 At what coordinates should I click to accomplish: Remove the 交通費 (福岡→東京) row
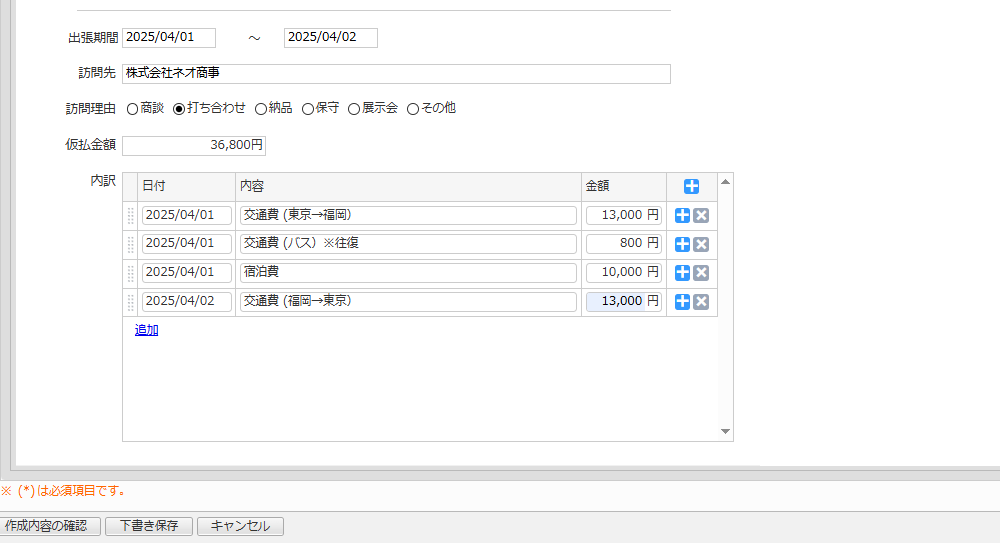[701, 302]
